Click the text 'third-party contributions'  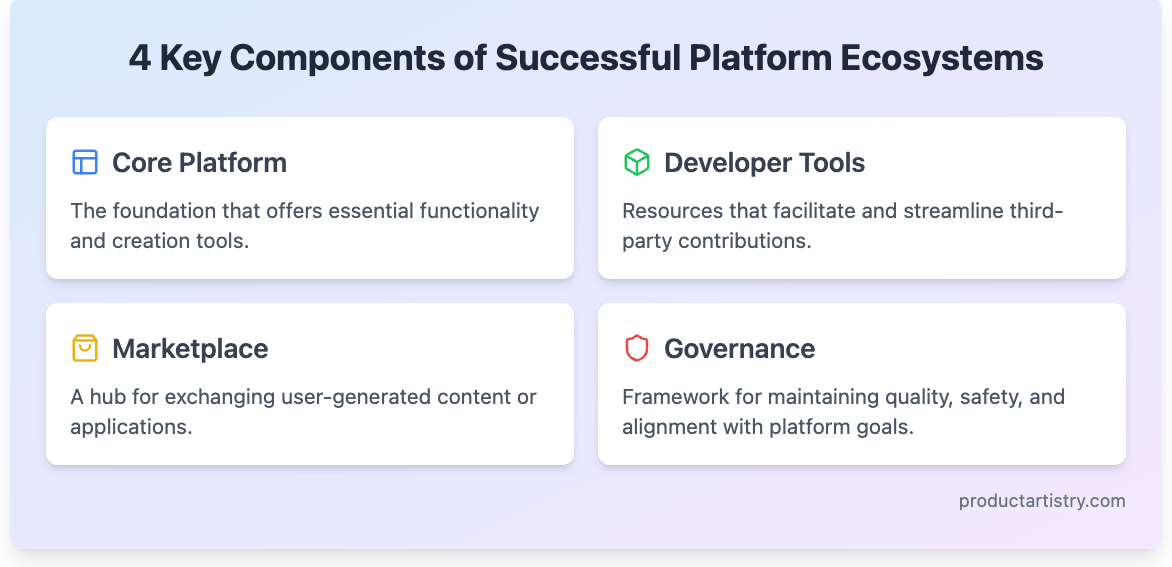click(x=842, y=226)
